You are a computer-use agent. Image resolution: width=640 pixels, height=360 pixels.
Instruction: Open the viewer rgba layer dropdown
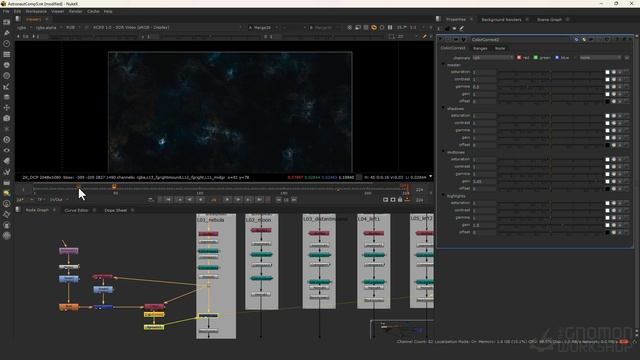(23, 27)
